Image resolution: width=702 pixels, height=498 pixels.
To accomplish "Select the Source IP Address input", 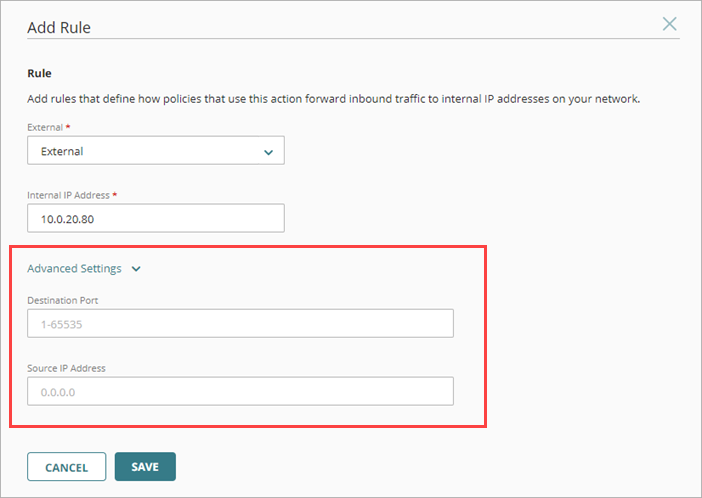I will 240,391.
